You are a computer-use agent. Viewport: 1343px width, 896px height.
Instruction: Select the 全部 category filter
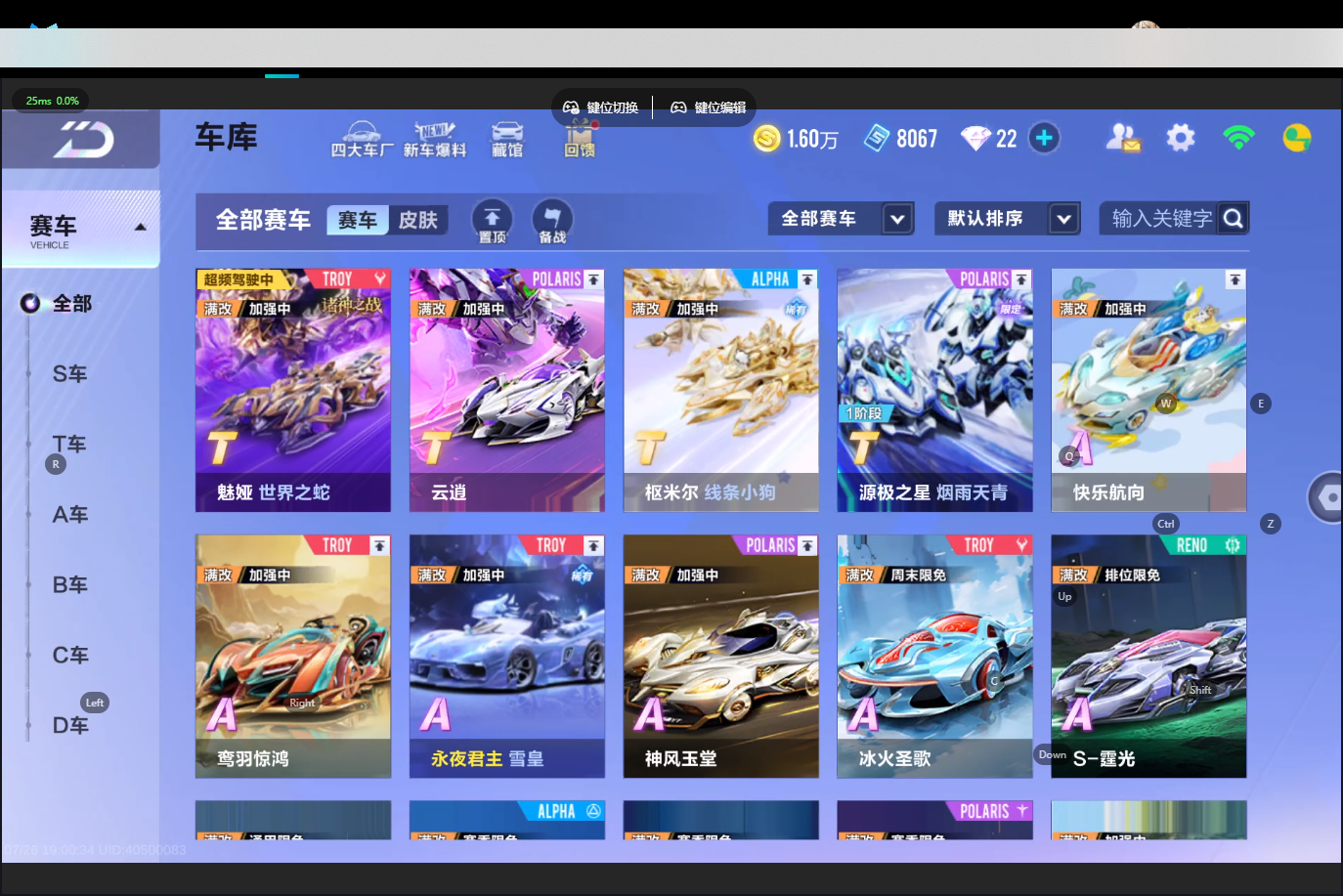point(71,303)
